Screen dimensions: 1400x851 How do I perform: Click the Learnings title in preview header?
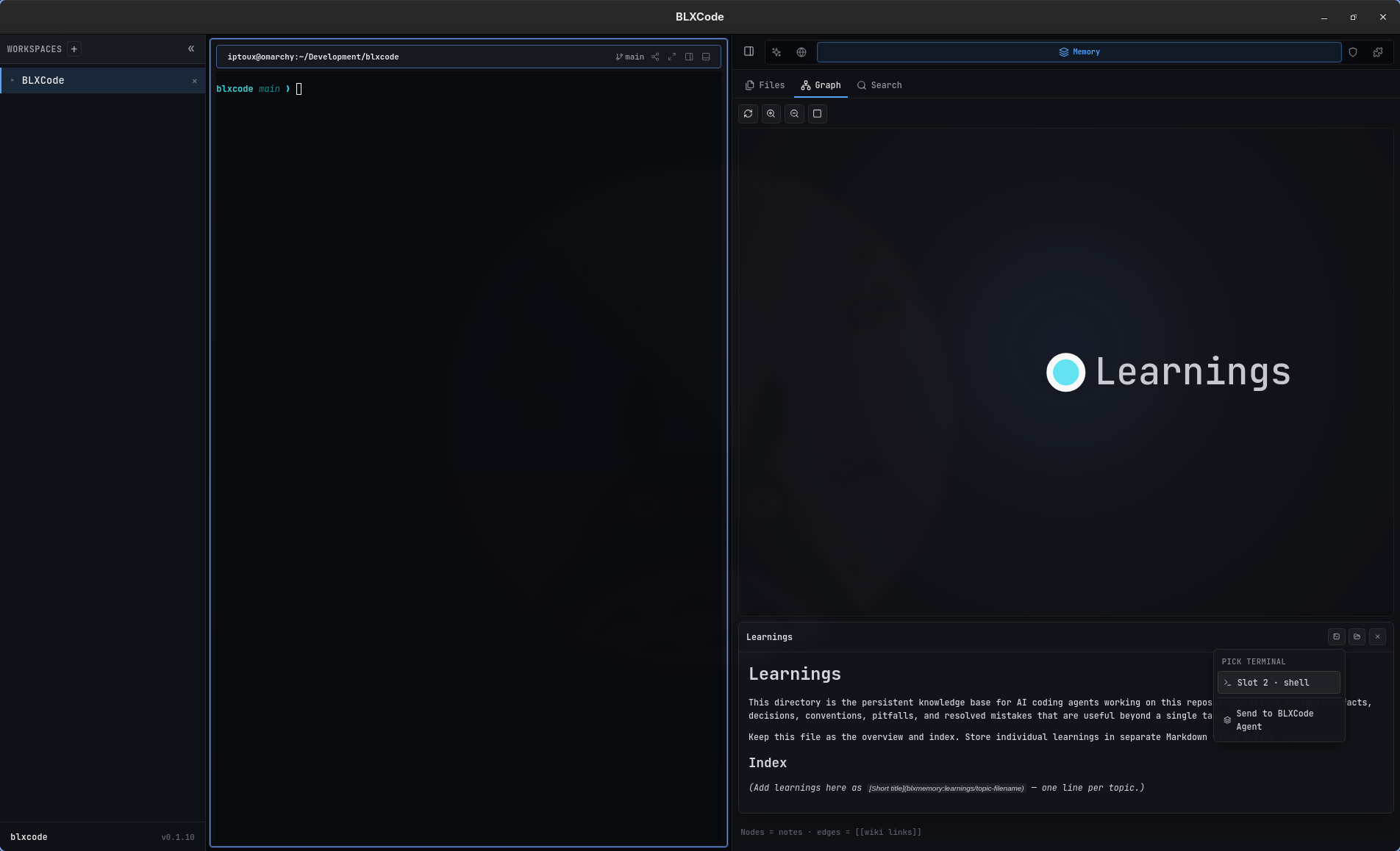(x=769, y=637)
